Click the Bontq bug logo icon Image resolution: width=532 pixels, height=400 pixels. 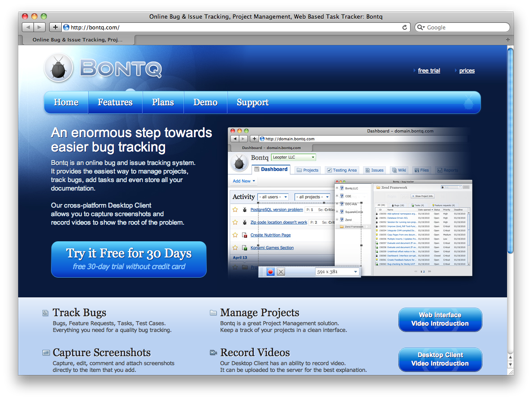(x=59, y=68)
